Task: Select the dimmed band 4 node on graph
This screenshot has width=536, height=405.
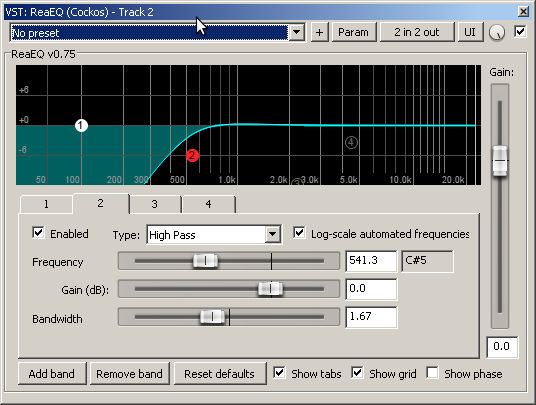Action: 351,143
